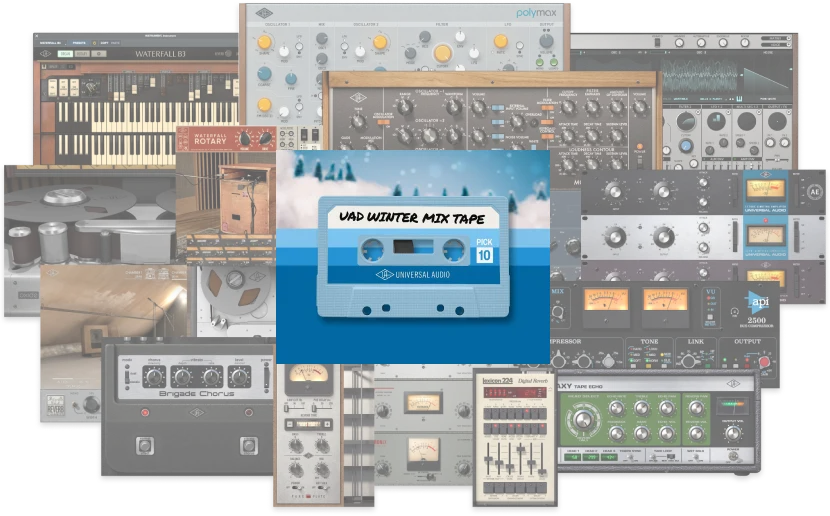
Task: Click the Universal Audio logo on cassette
Action: click(x=410, y=302)
